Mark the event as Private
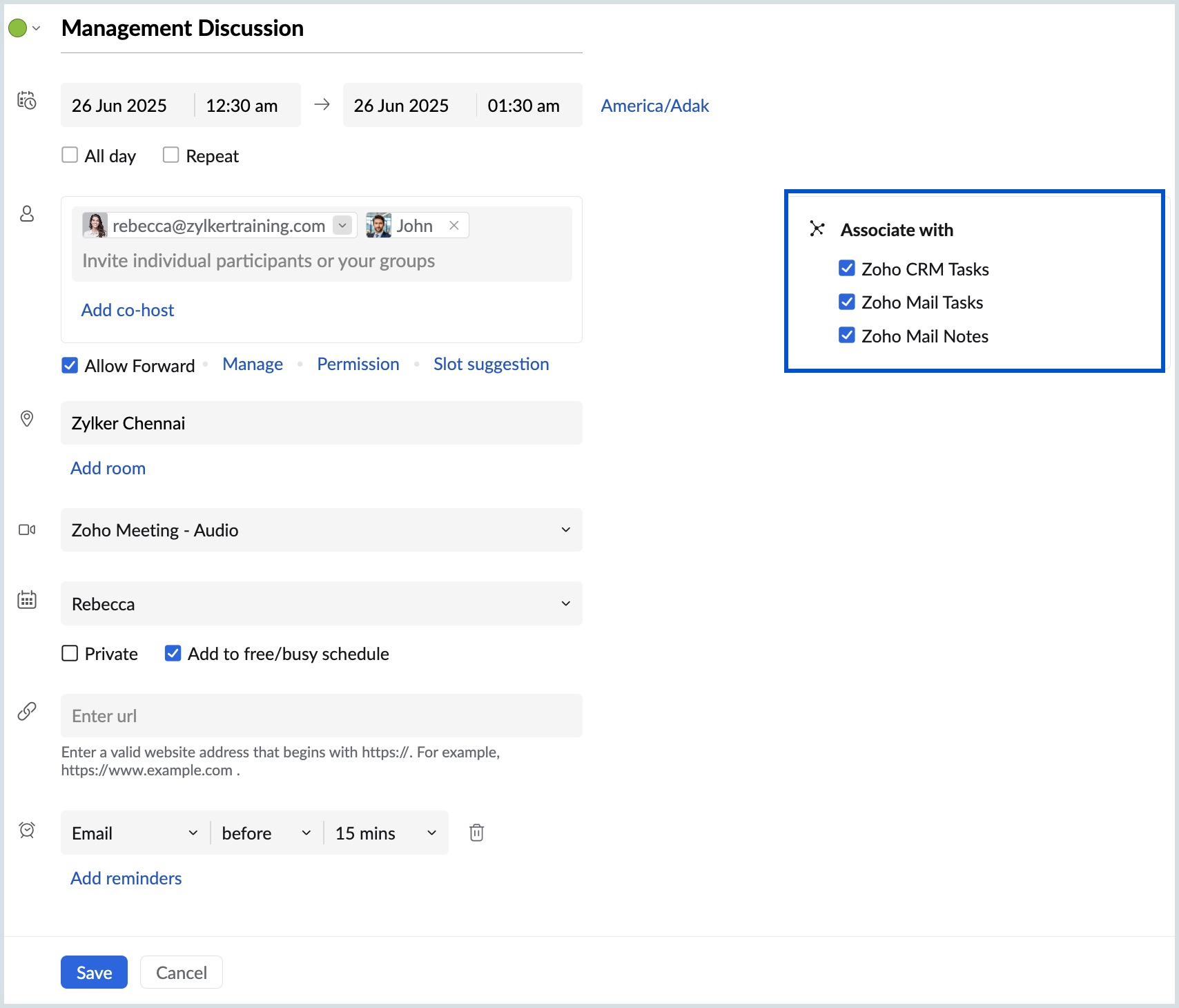1179x1008 pixels. click(x=70, y=653)
